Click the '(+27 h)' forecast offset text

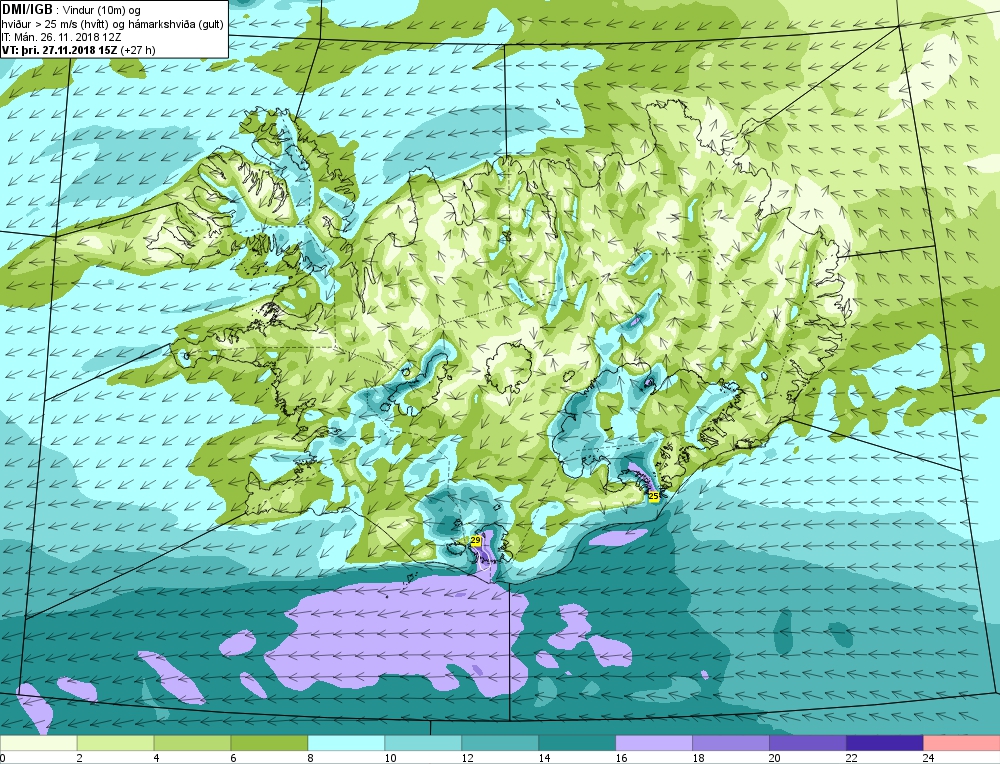tap(139, 50)
